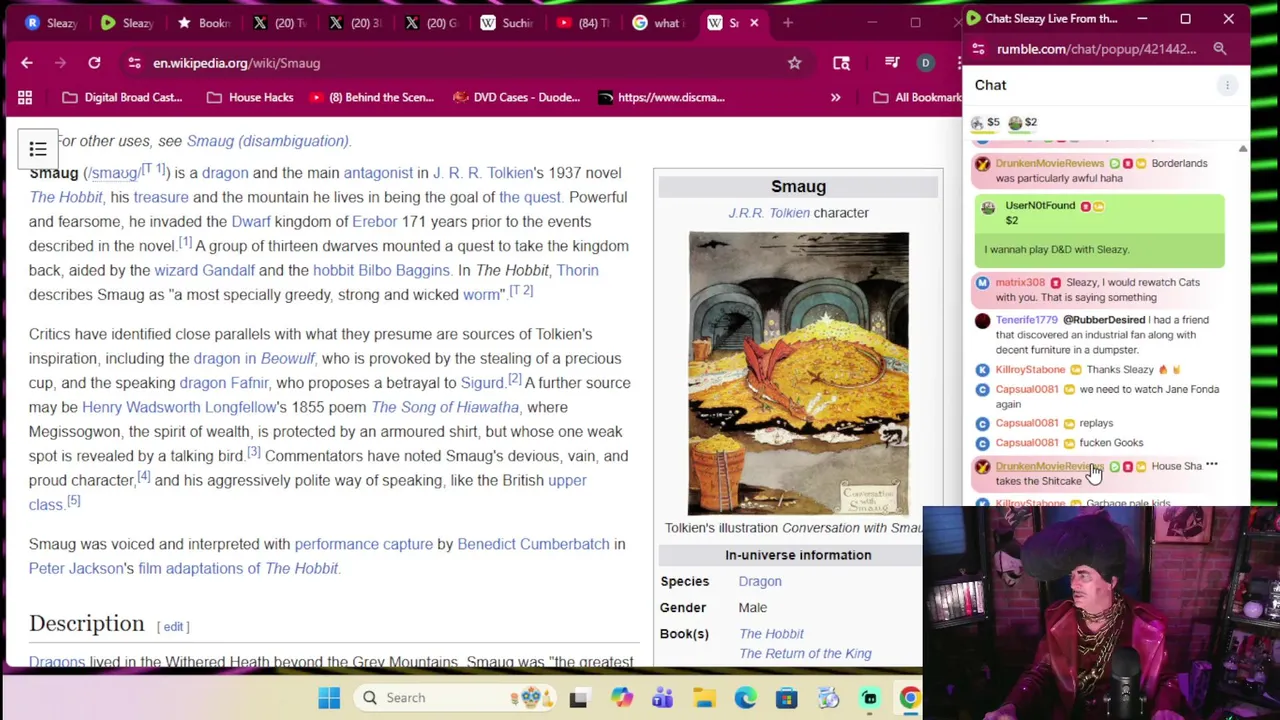Click the KillroyStabone username on Thanks Sleazy message
Viewport: 1280px width, 720px height.
tap(1030, 370)
